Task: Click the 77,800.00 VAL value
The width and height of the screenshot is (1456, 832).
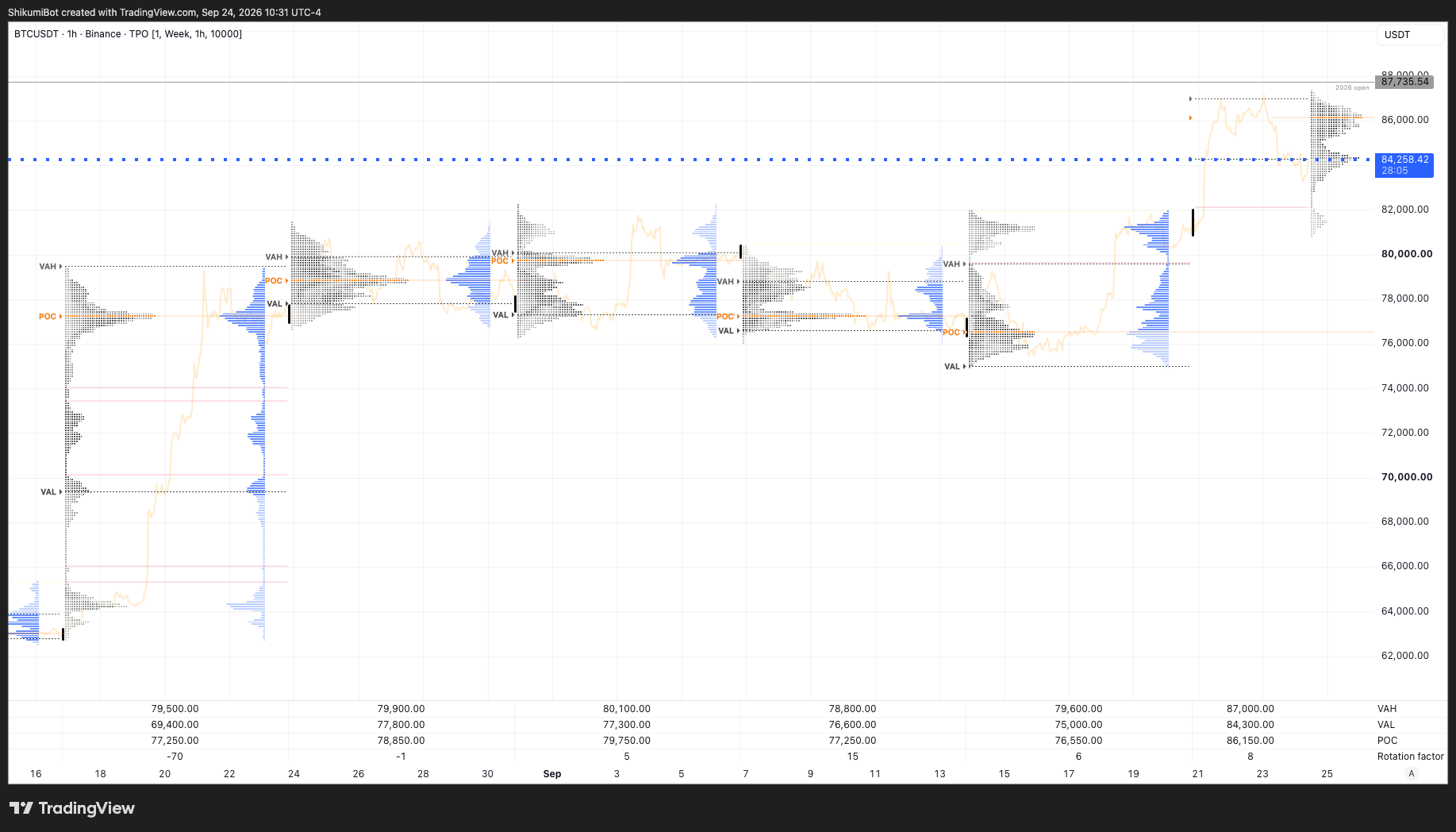Action: coord(401,725)
